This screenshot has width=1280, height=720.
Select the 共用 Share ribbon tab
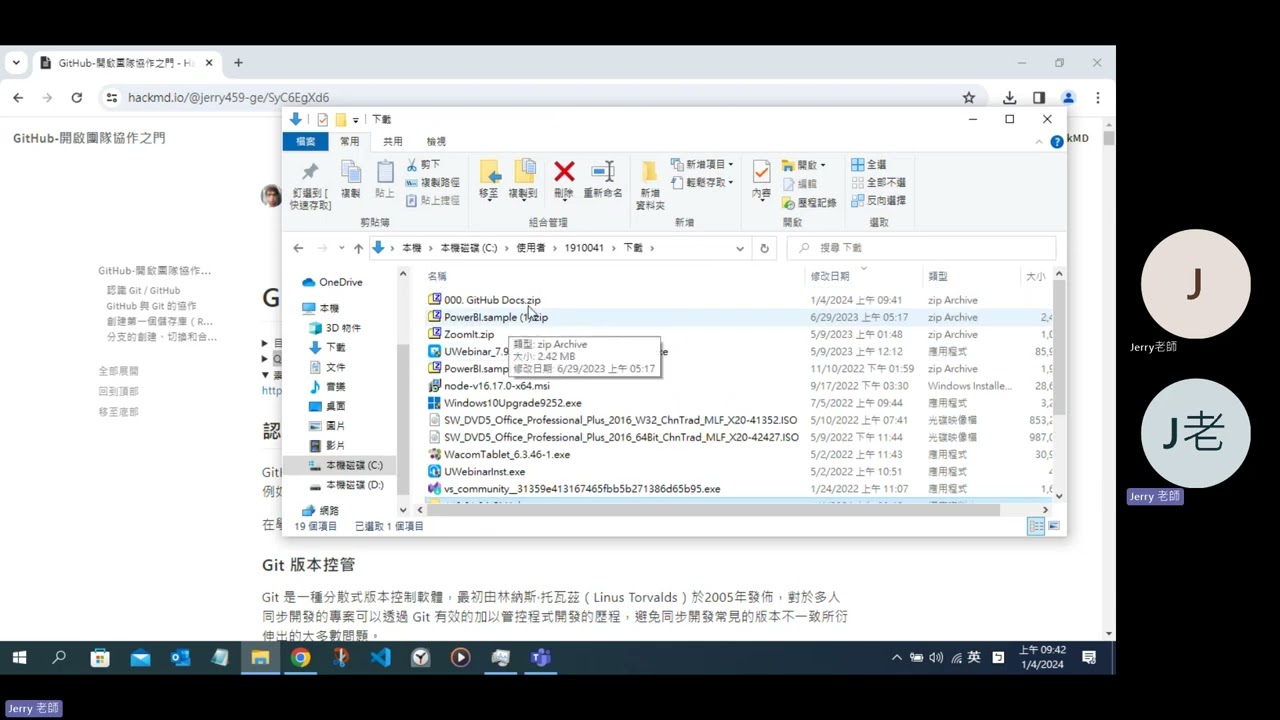[393, 142]
